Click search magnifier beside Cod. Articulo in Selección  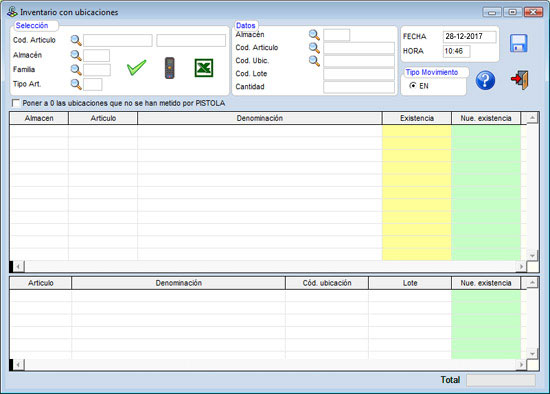(76, 40)
